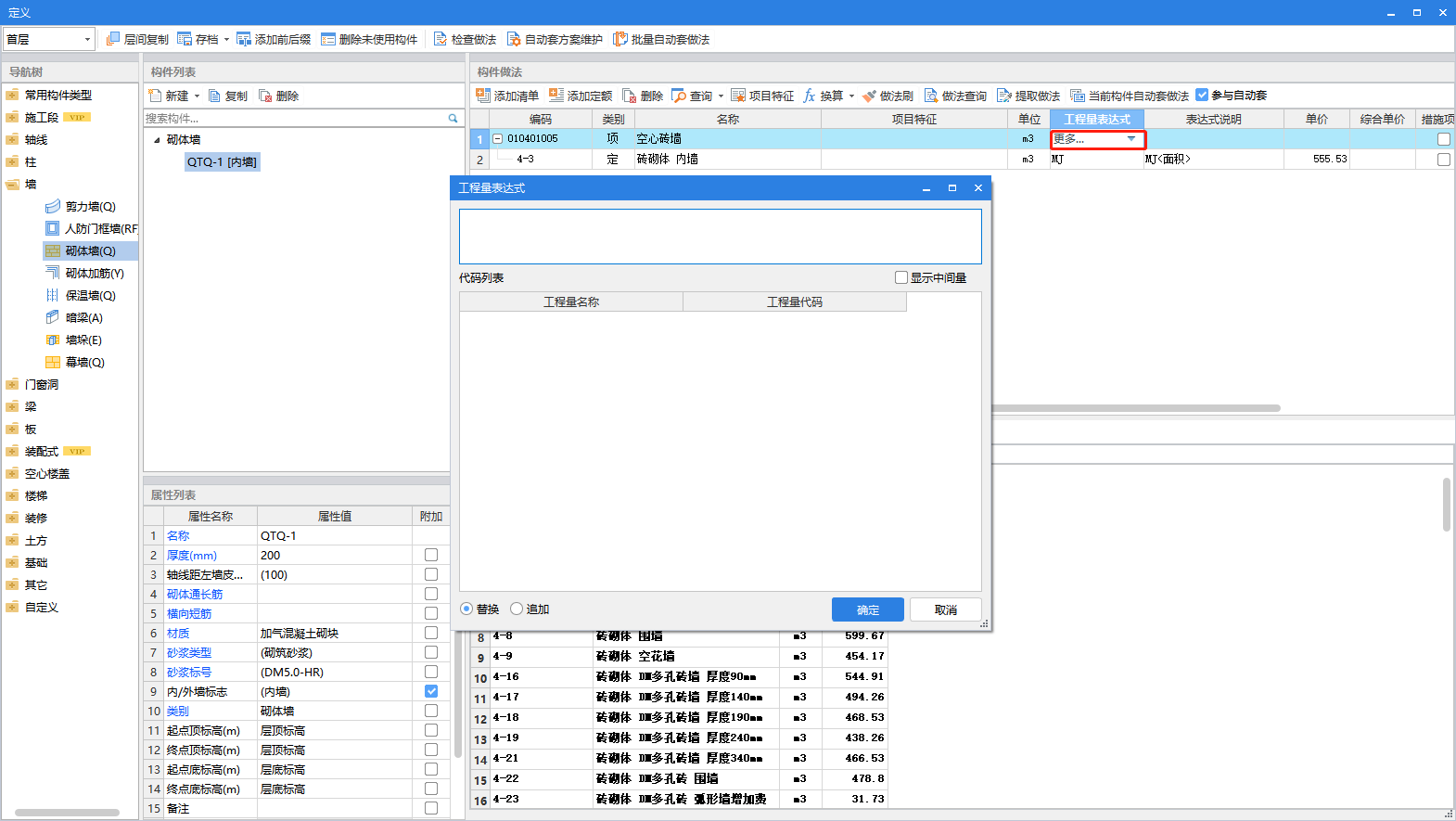Expand 装配式 in navigation tree
1456x821 pixels.
click(12, 451)
